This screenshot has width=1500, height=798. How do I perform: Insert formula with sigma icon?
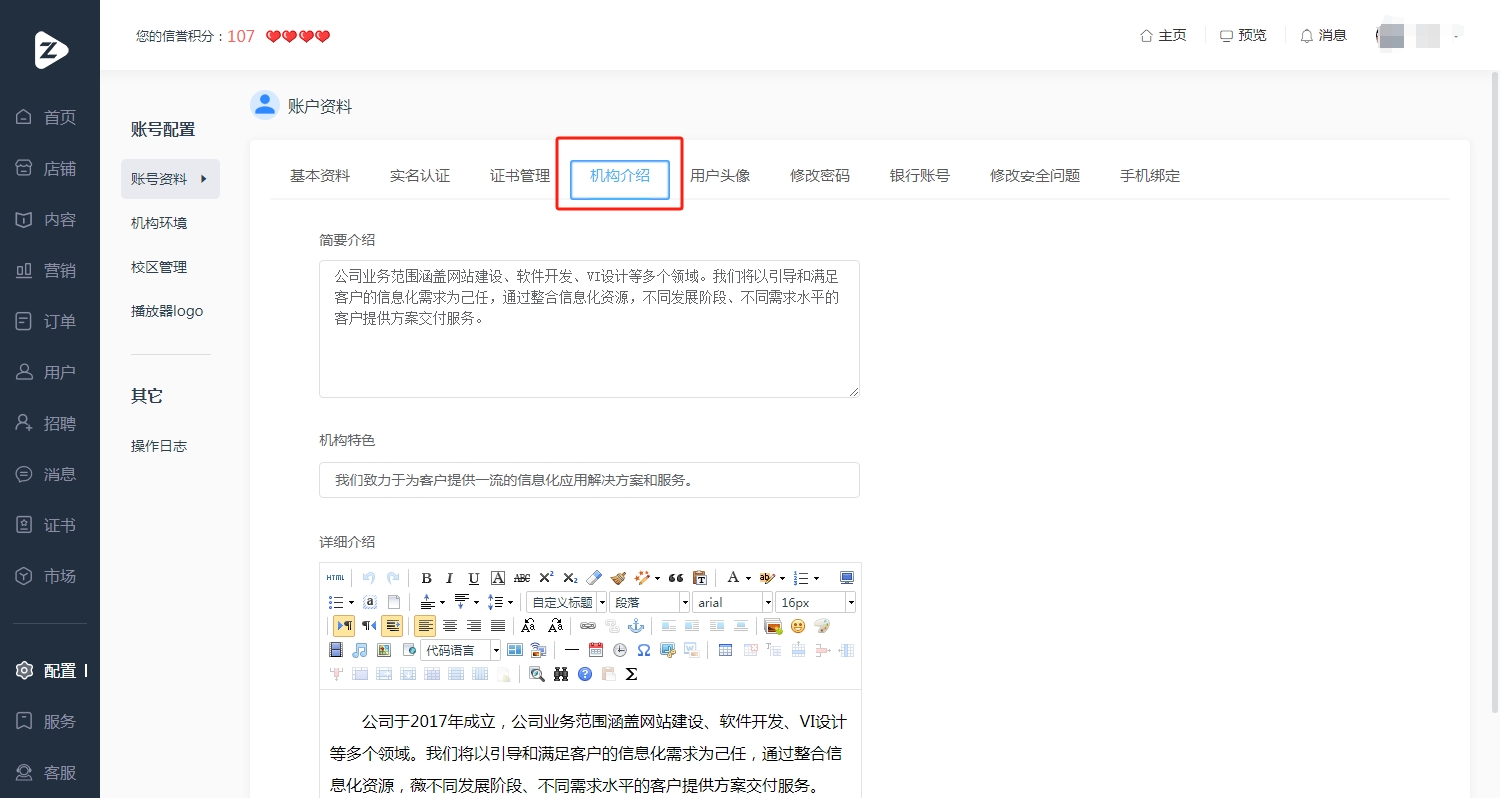tap(631, 674)
